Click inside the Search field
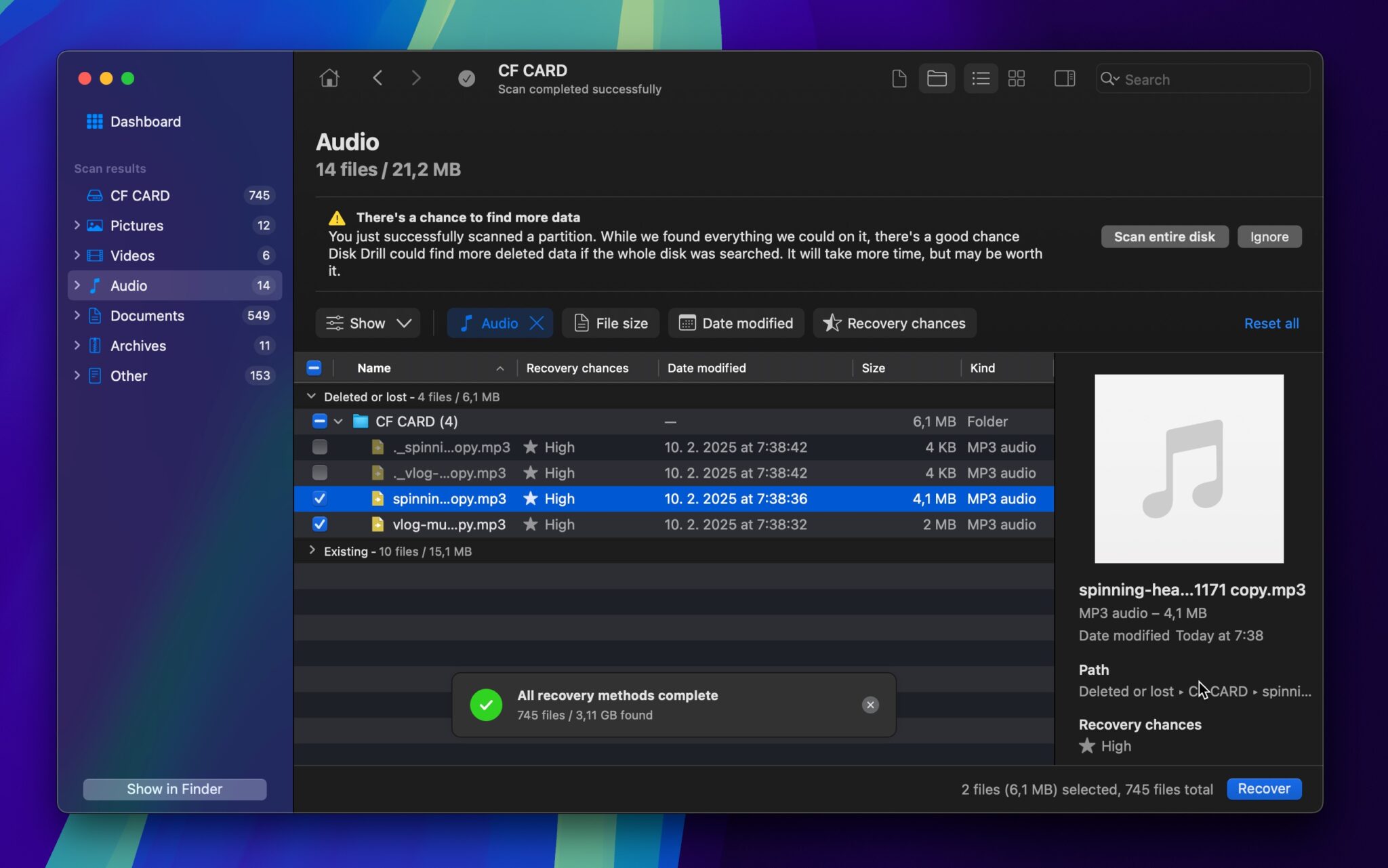Screen dimensions: 1388x868 1203,79
